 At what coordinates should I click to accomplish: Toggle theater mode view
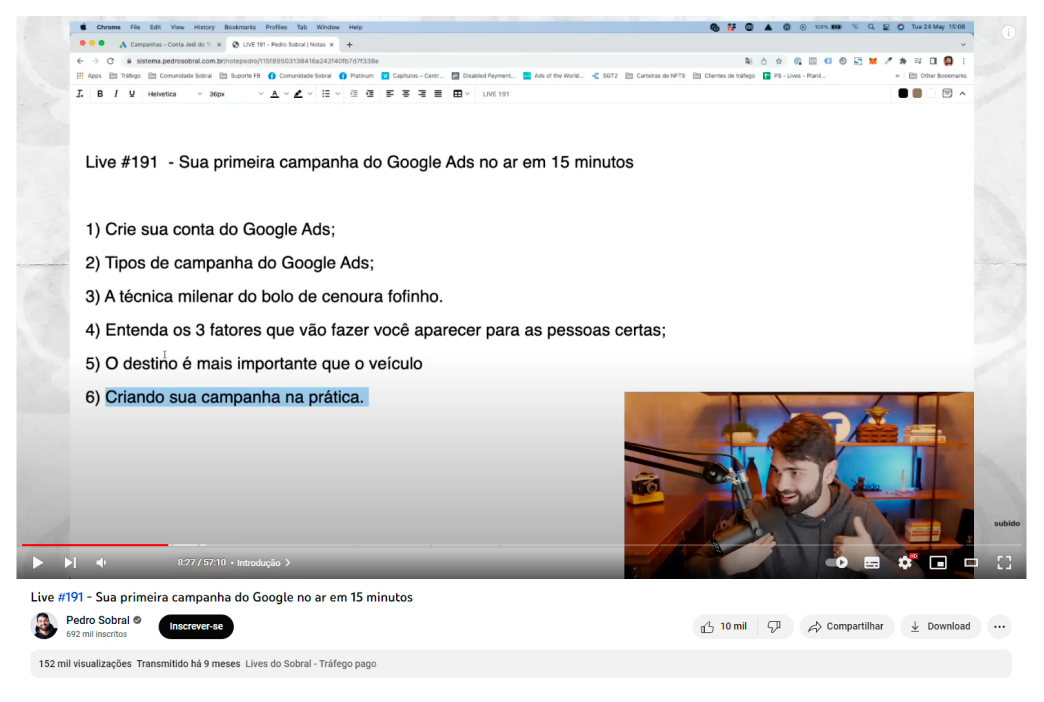(x=971, y=563)
